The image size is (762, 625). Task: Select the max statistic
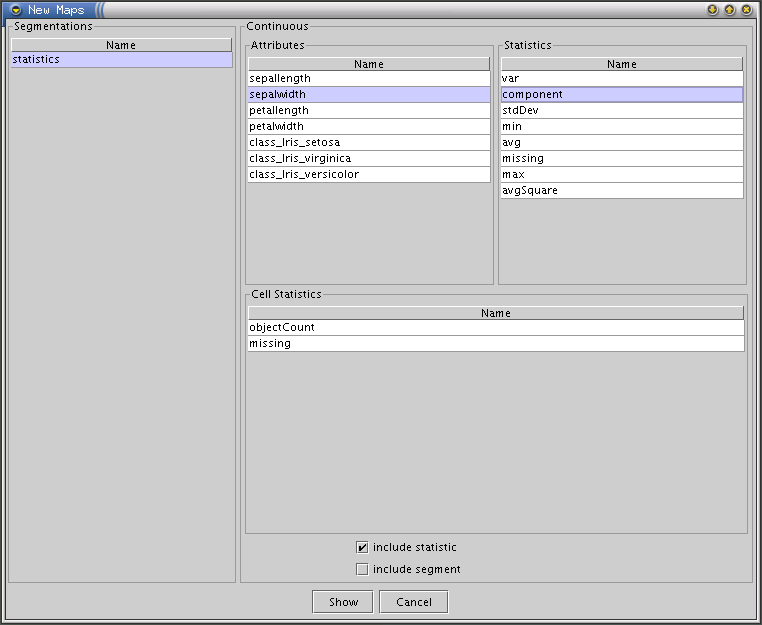point(622,174)
